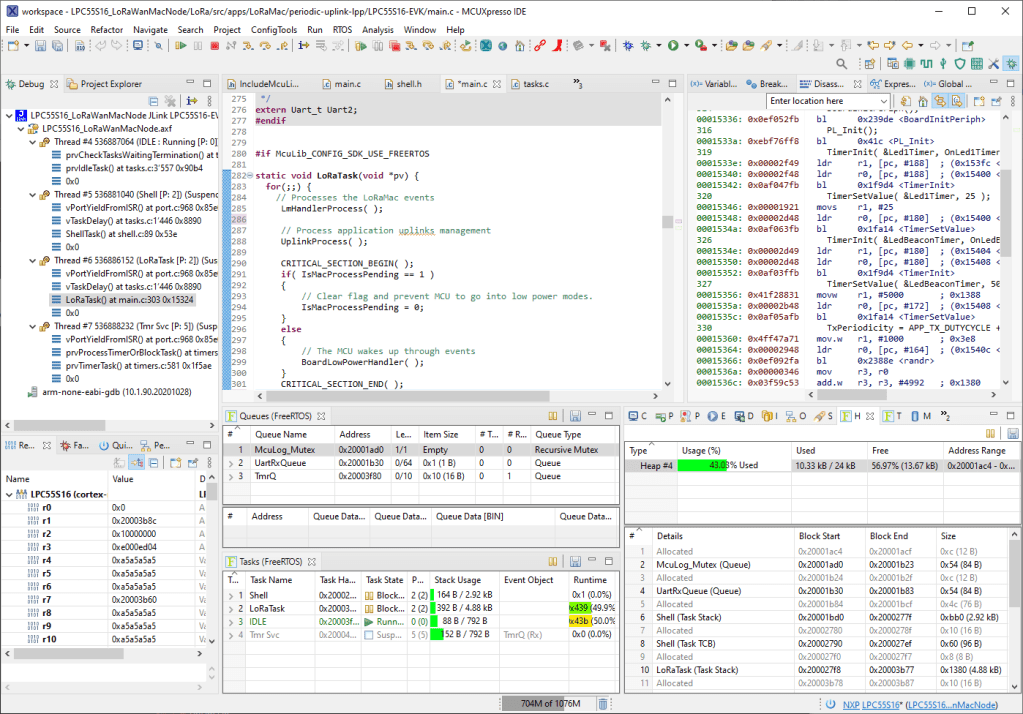Click the Suspend debug icon
Image resolution: width=1023 pixels, height=714 pixels.
click(x=198, y=46)
